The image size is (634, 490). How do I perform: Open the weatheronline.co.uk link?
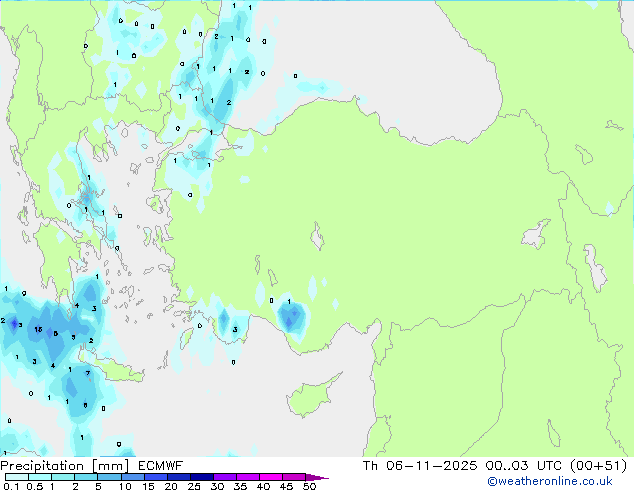click(550, 481)
